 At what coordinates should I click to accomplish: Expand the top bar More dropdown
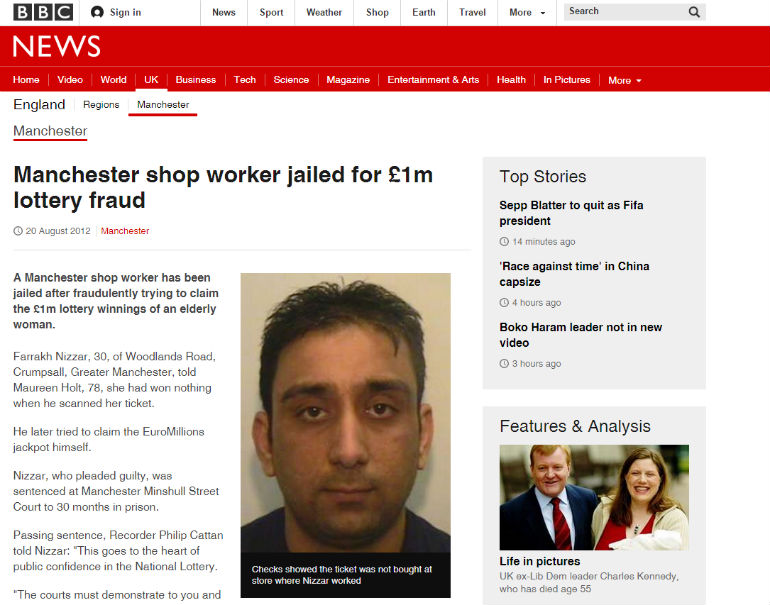(x=527, y=12)
